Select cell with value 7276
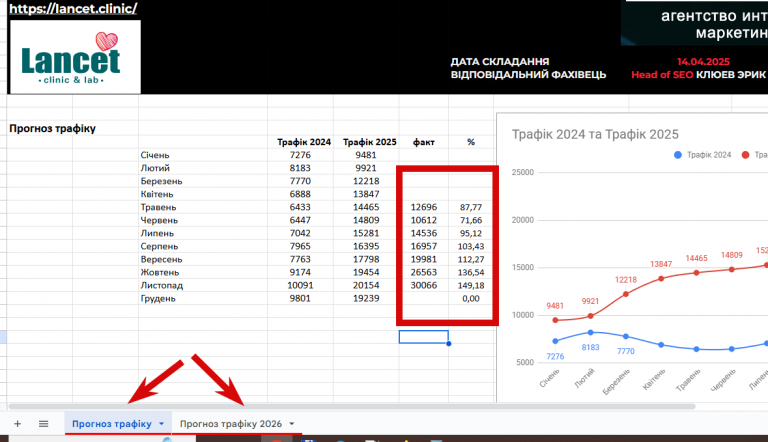 tap(300, 155)
